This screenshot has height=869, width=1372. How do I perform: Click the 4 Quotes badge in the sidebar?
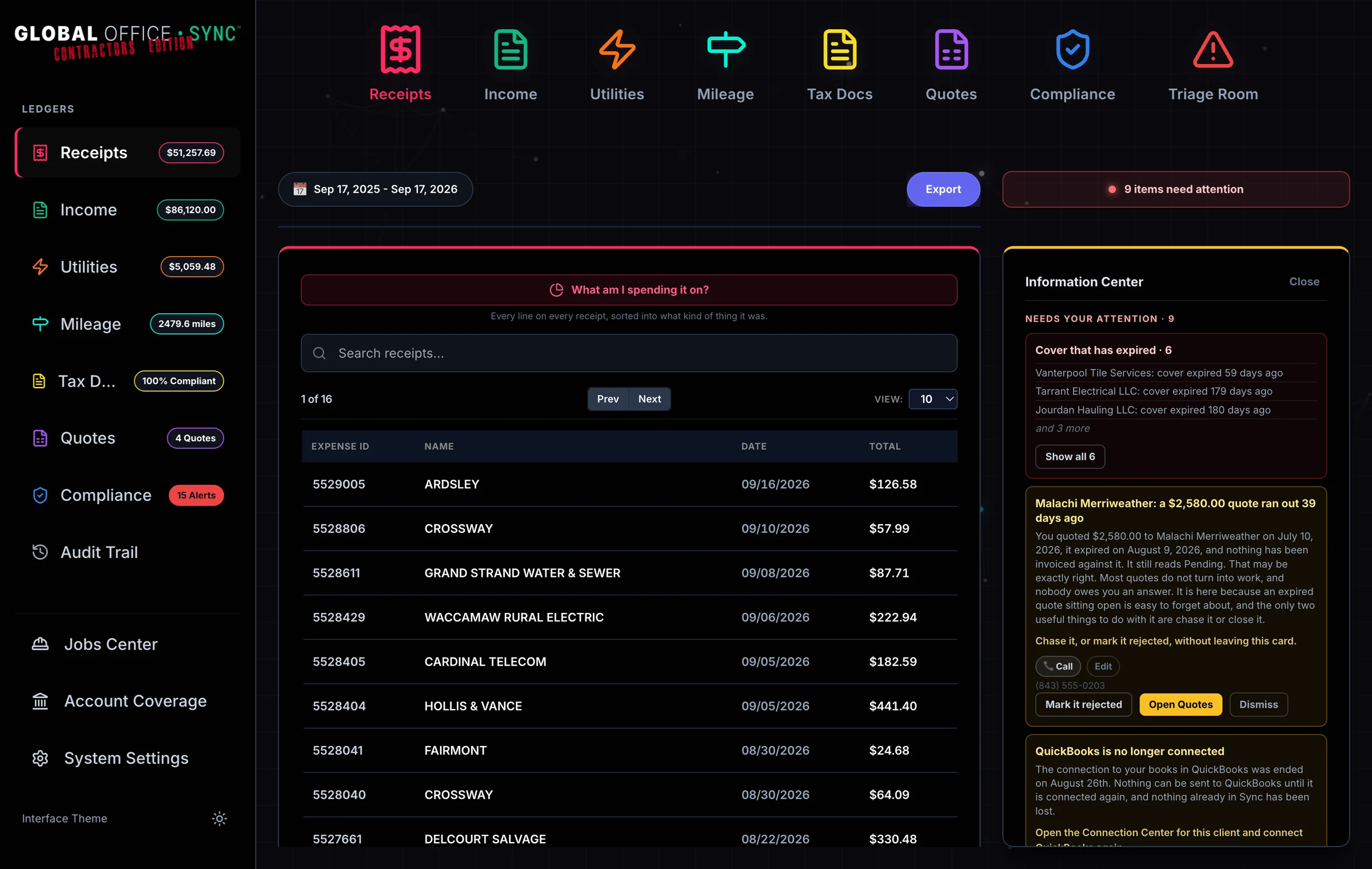click(195, 439)
